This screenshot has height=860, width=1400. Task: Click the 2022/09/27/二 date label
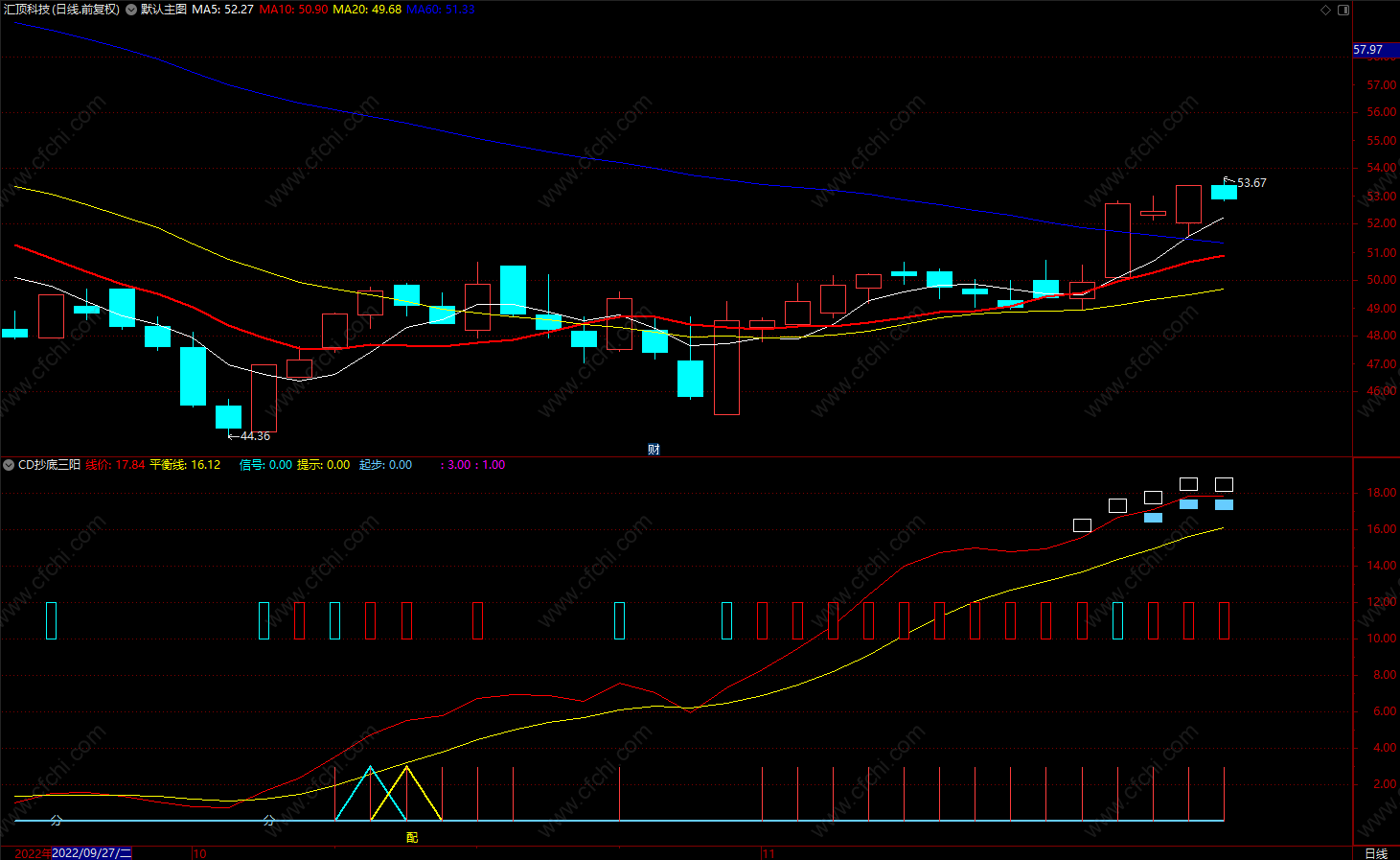(x=92, y=853)
